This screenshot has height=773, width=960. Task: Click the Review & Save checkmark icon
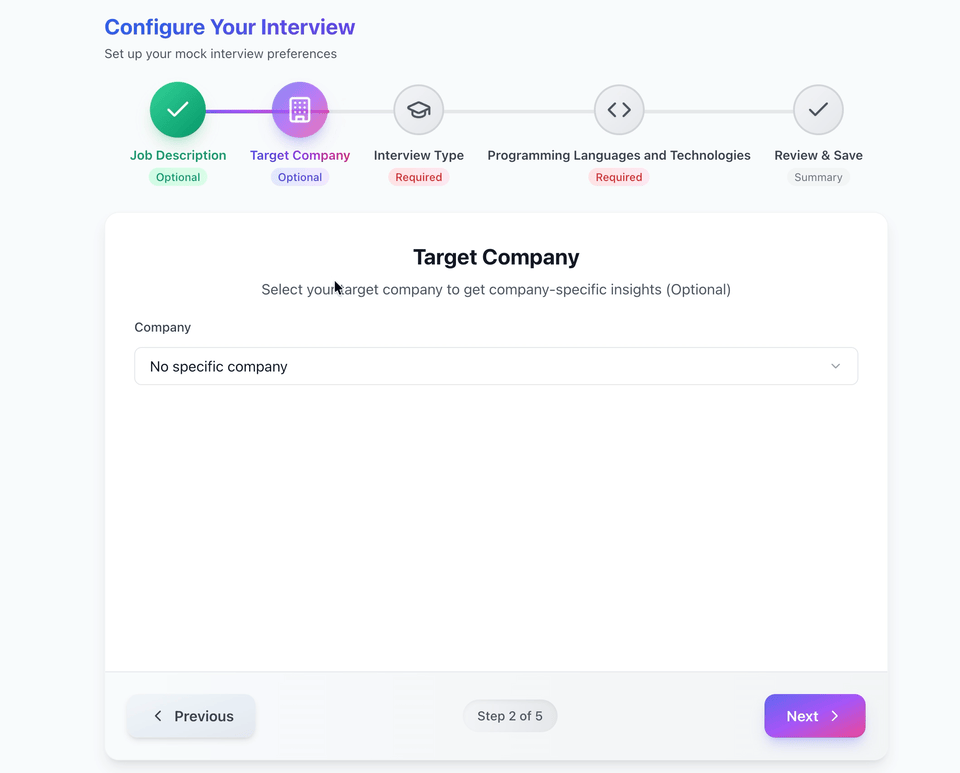817,109
